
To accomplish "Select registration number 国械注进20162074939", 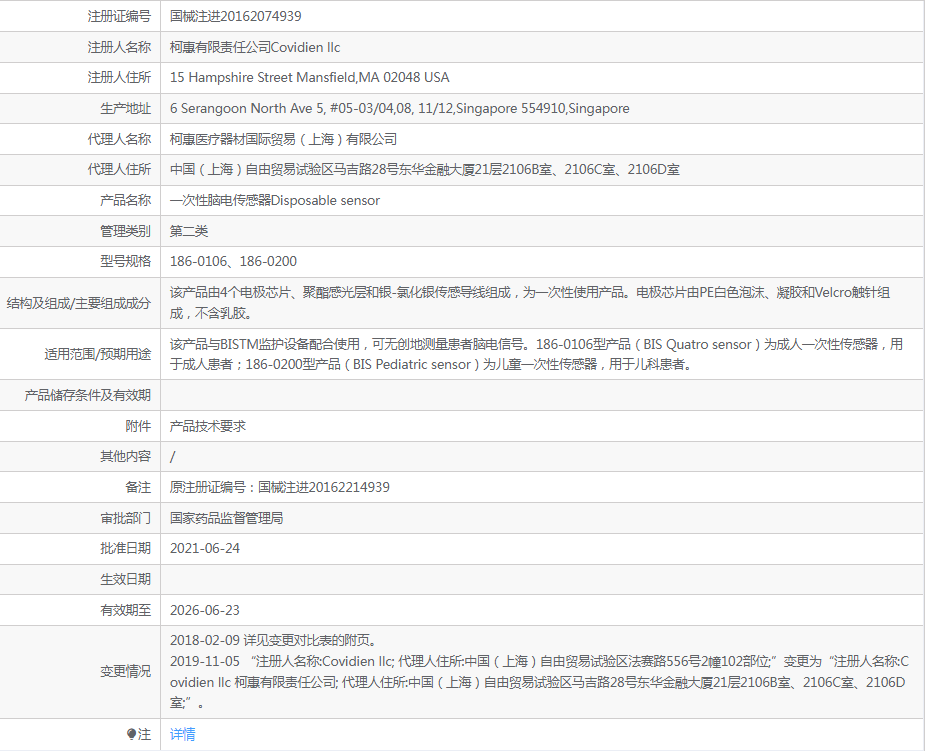I will [x=235, y=16].
